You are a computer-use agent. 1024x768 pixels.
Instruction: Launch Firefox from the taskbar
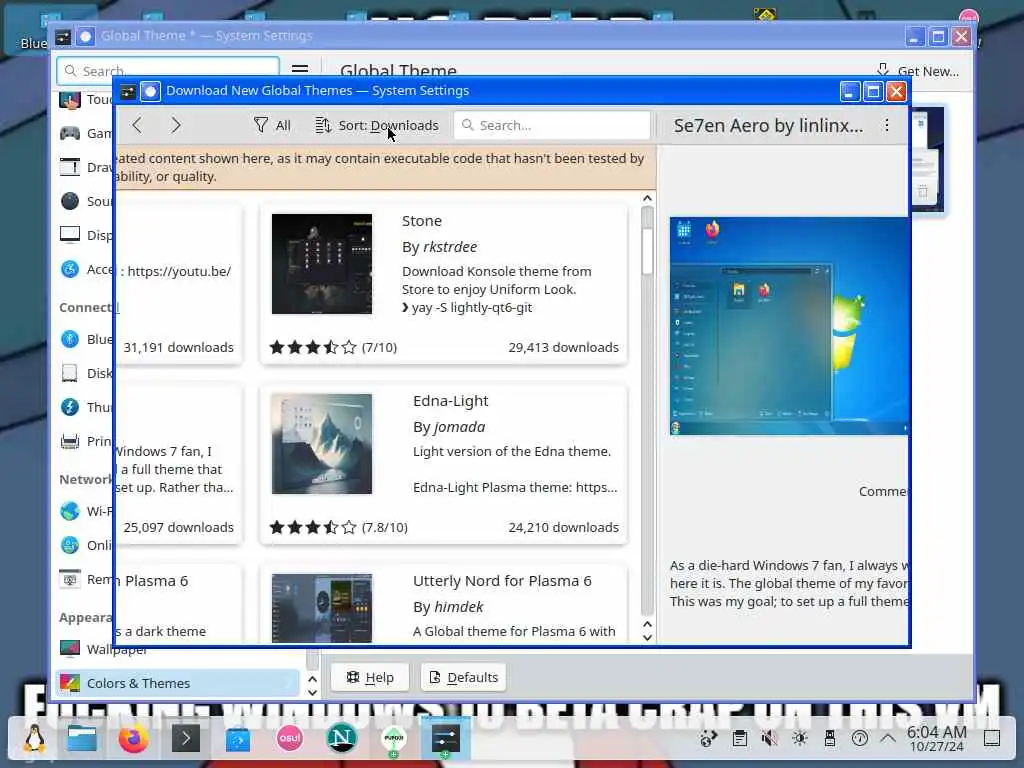tap(133, 739)
